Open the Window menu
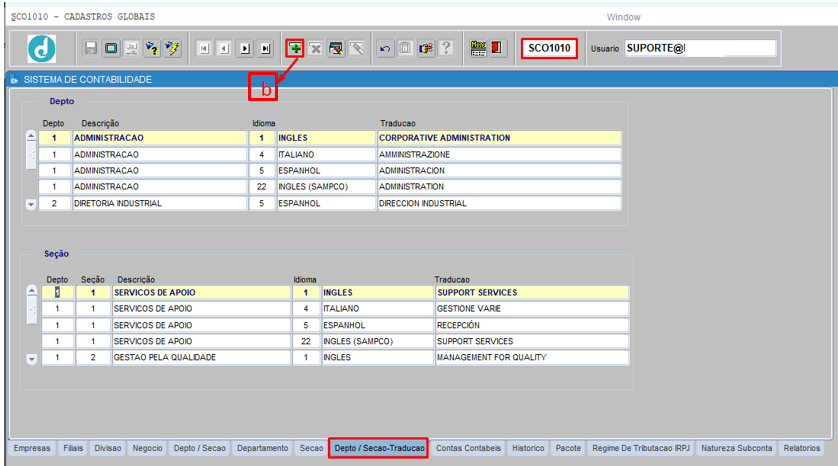This screenshot has height=466, width=838. click(623, 17)
